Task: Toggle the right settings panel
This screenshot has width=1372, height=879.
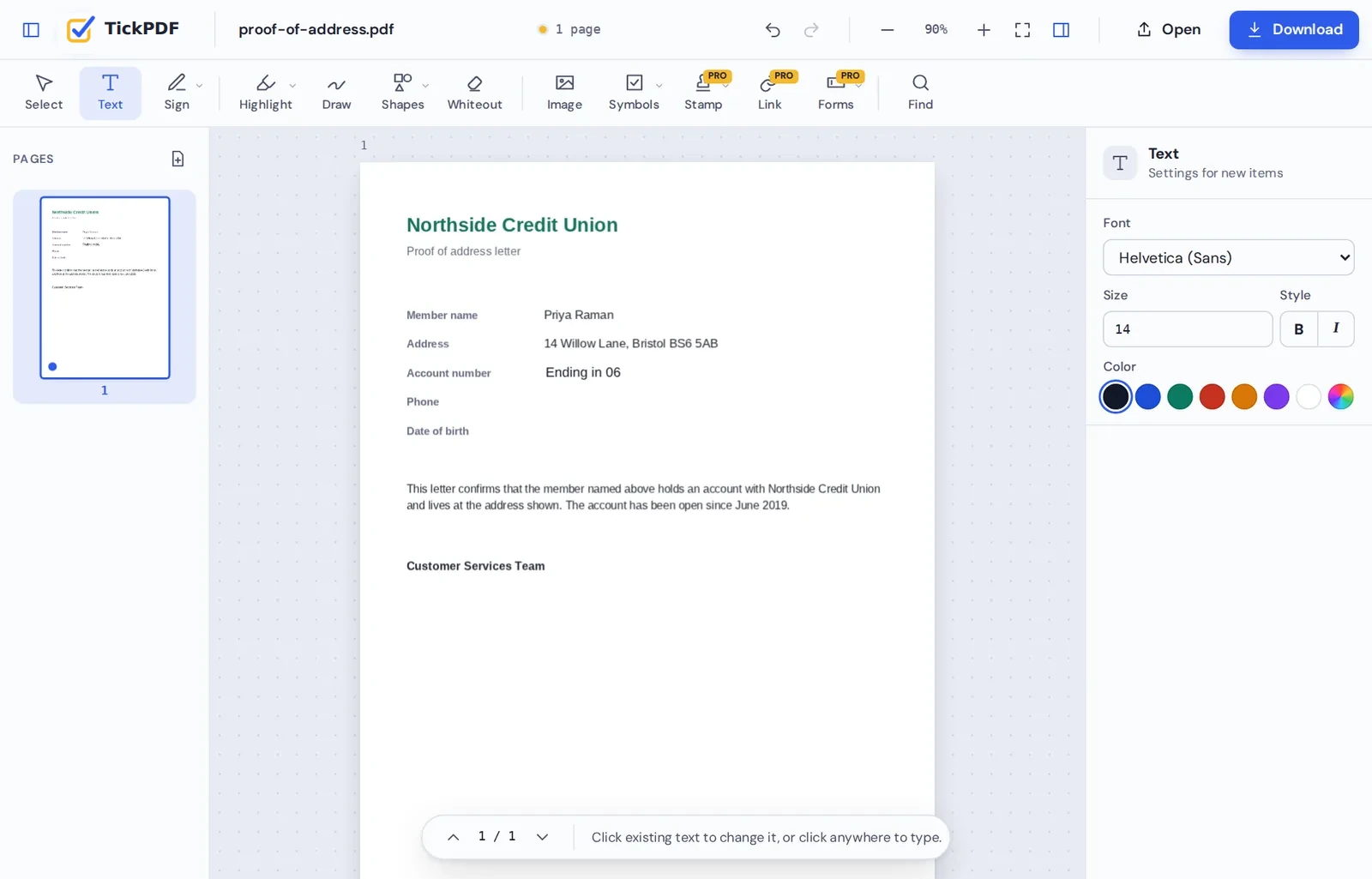Action: [1061, 30]
